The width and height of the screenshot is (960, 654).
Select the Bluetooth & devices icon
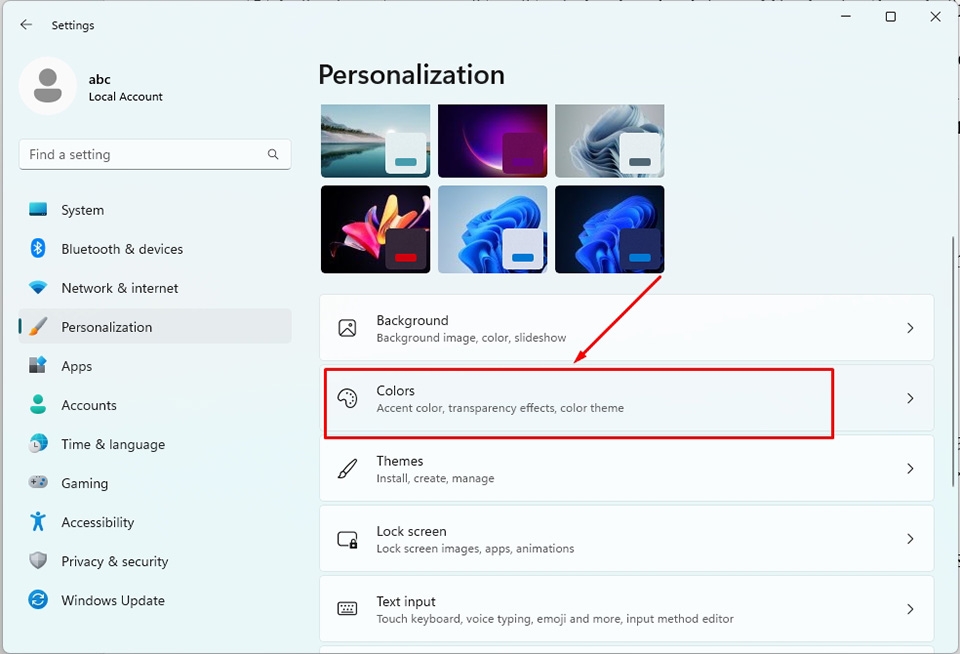click(37, 249)
